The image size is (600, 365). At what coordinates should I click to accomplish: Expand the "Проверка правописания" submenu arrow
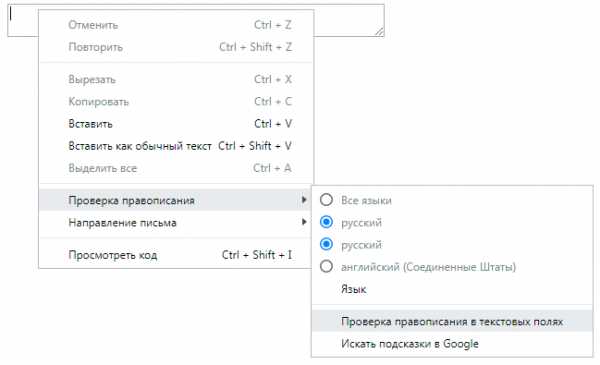[304, 200]
